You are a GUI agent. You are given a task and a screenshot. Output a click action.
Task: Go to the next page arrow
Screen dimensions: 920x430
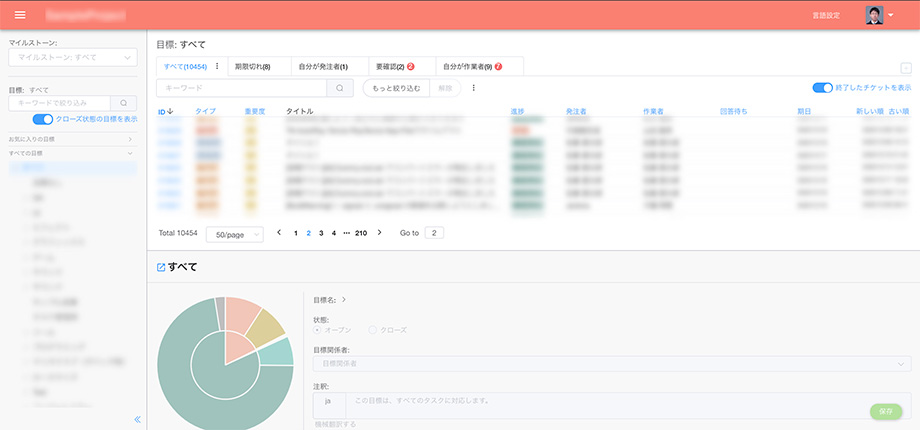pyautogui.click(x=379, y=233)
